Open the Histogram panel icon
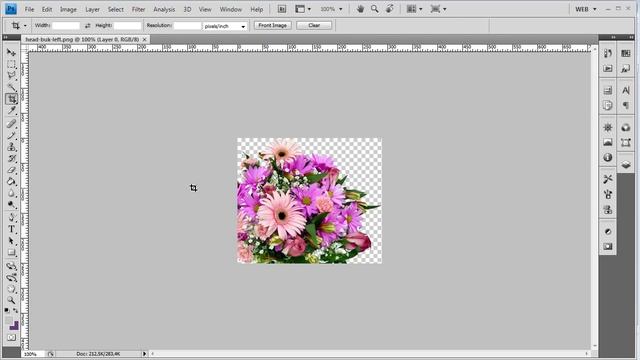 coord(608,142)
